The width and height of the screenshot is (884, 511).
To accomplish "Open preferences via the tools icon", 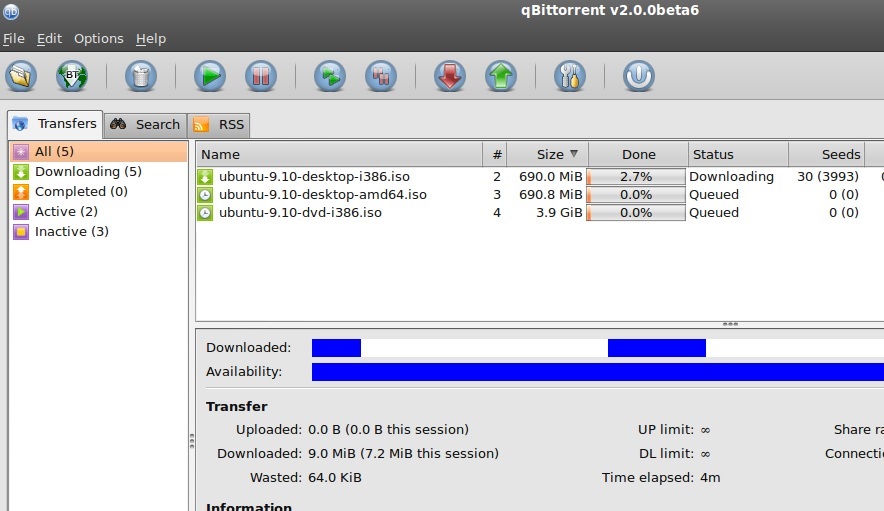I will 569,76.
